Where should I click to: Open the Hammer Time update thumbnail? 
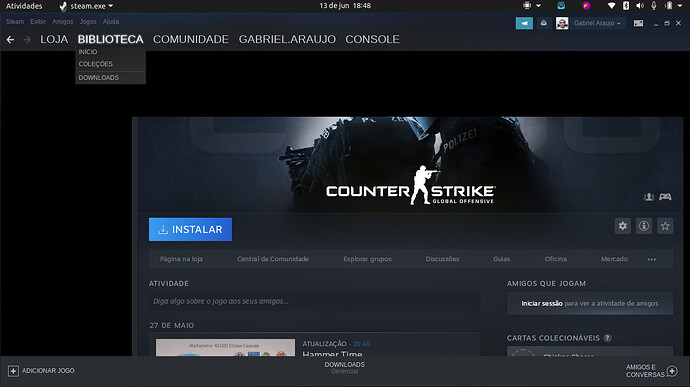[x=225, y=347]
